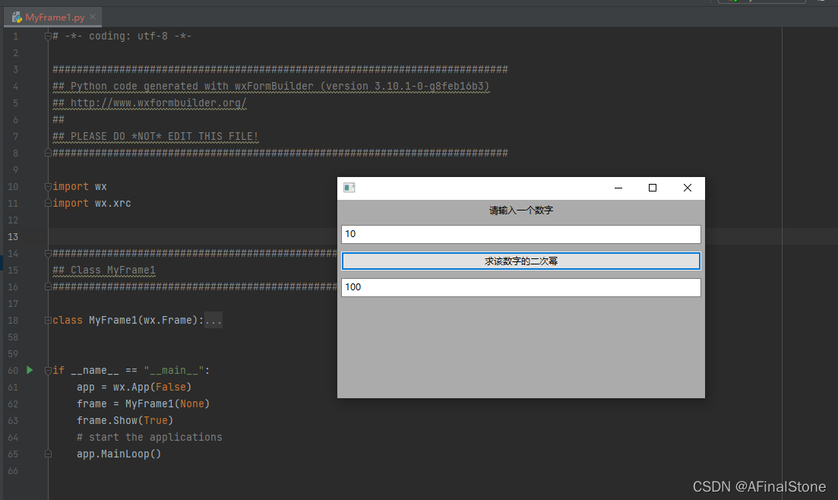The image size is (838, 500).
Task: Click the input field containing 10
Action: 521,234
